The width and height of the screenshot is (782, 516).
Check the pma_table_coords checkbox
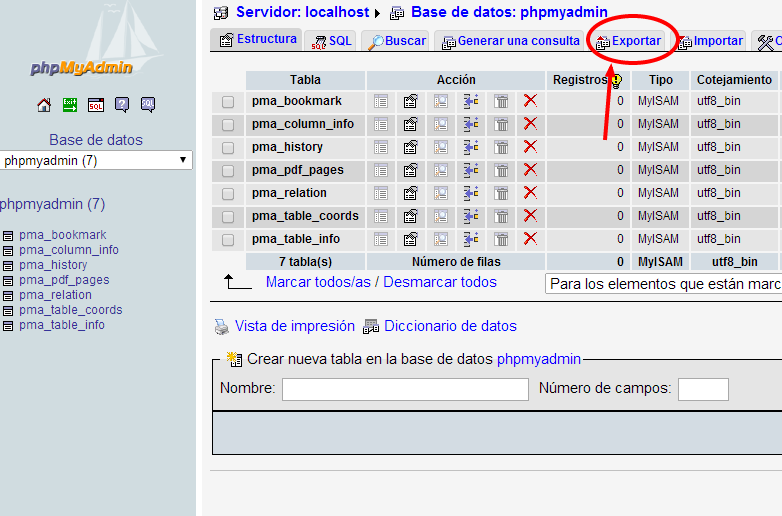pos(228,216)
